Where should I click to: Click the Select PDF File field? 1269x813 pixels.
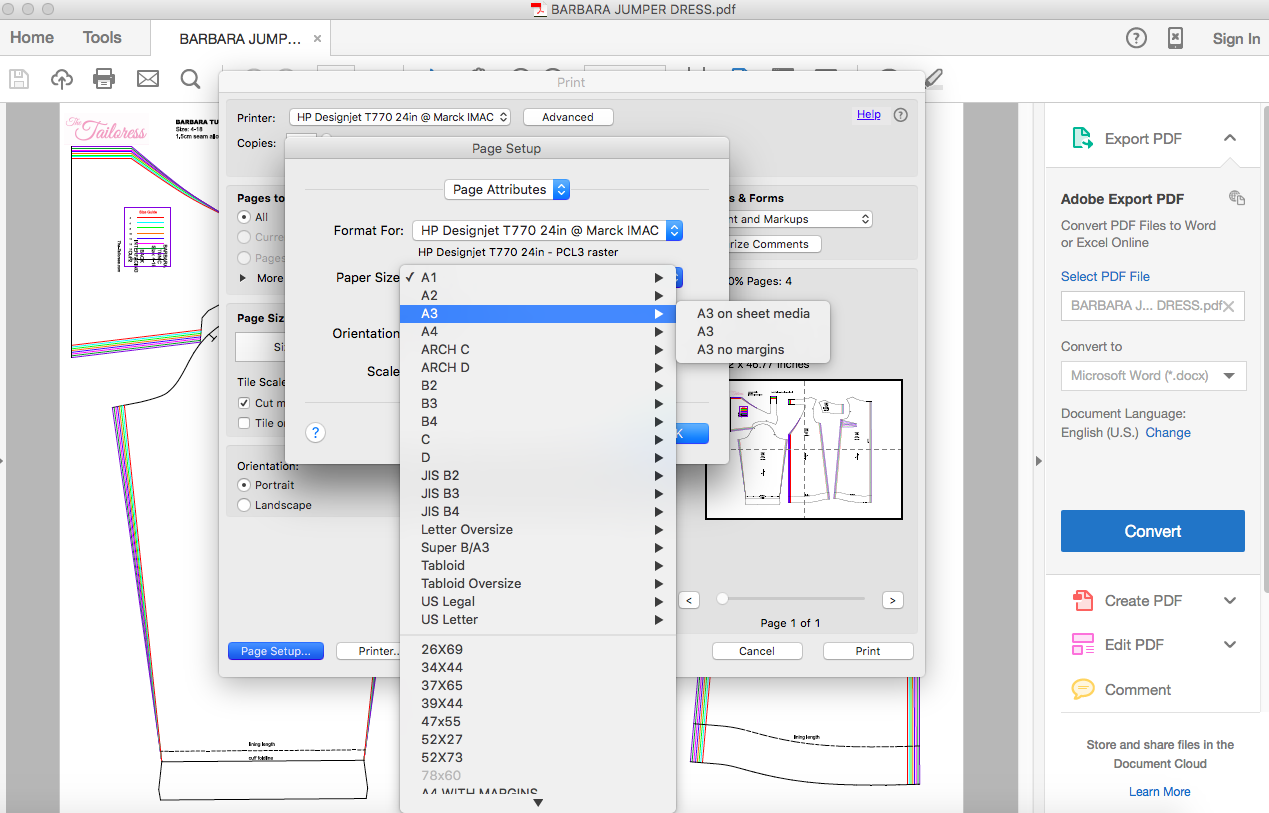[x=1153, y=306]
